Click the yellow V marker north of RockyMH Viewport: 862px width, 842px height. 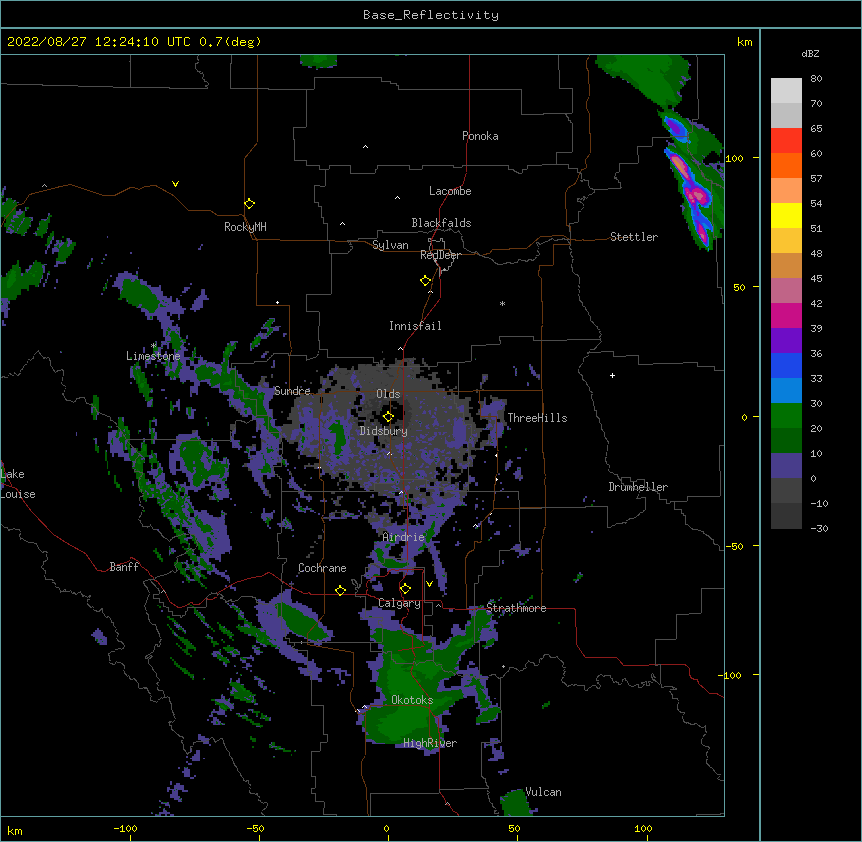(x=175, y=184)
